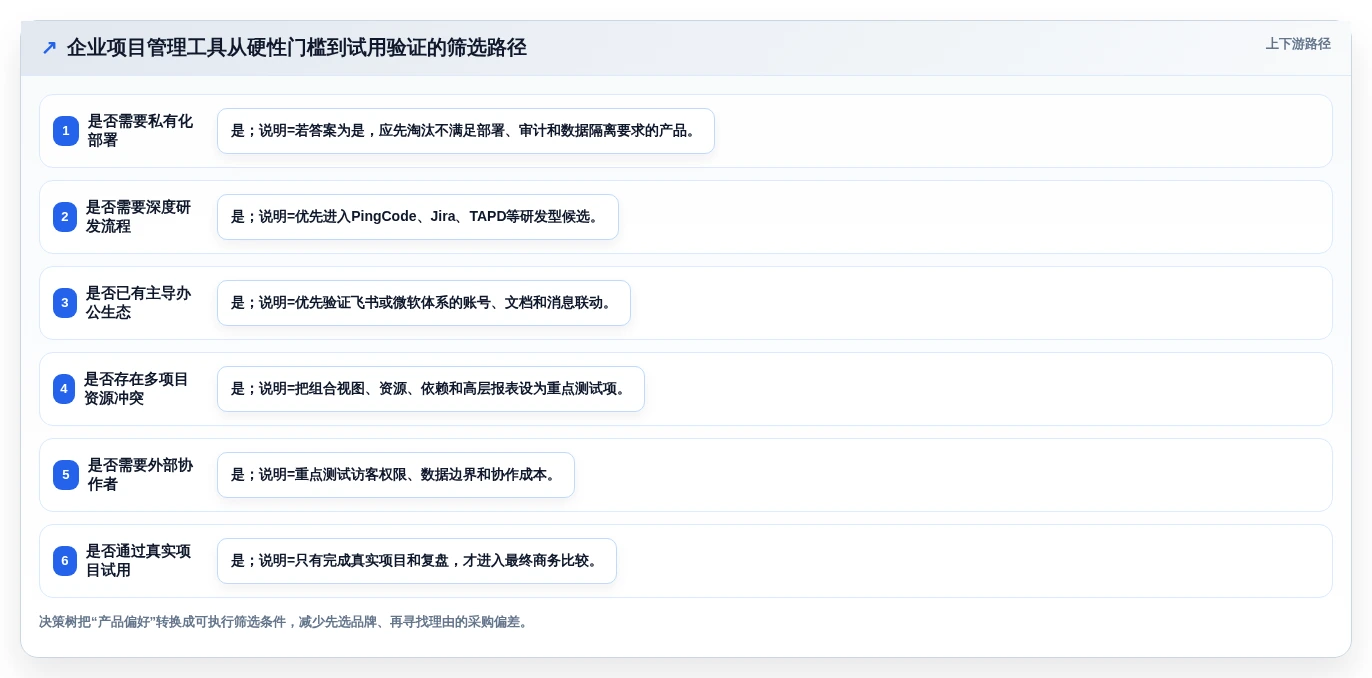
Task: Select the question 是否存在多项目资源冲突
Action: point(136,389)
